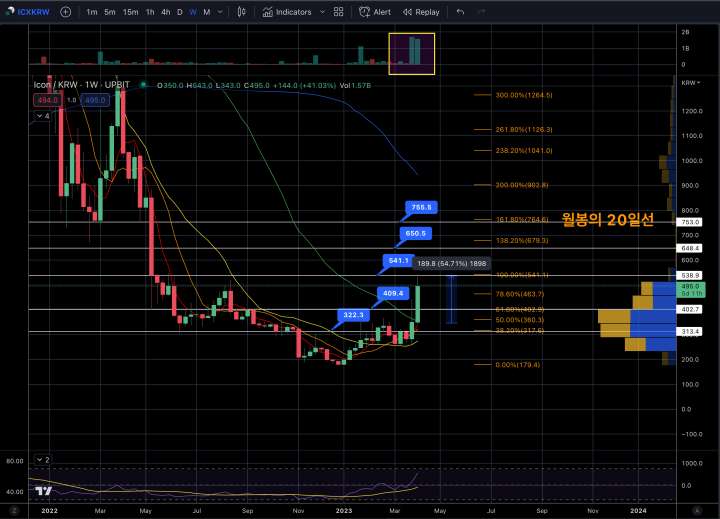The image size is (720, 519).
Task: Click the 300.00%(1264.5) Fibonacci level label
Action: [524, 95]
